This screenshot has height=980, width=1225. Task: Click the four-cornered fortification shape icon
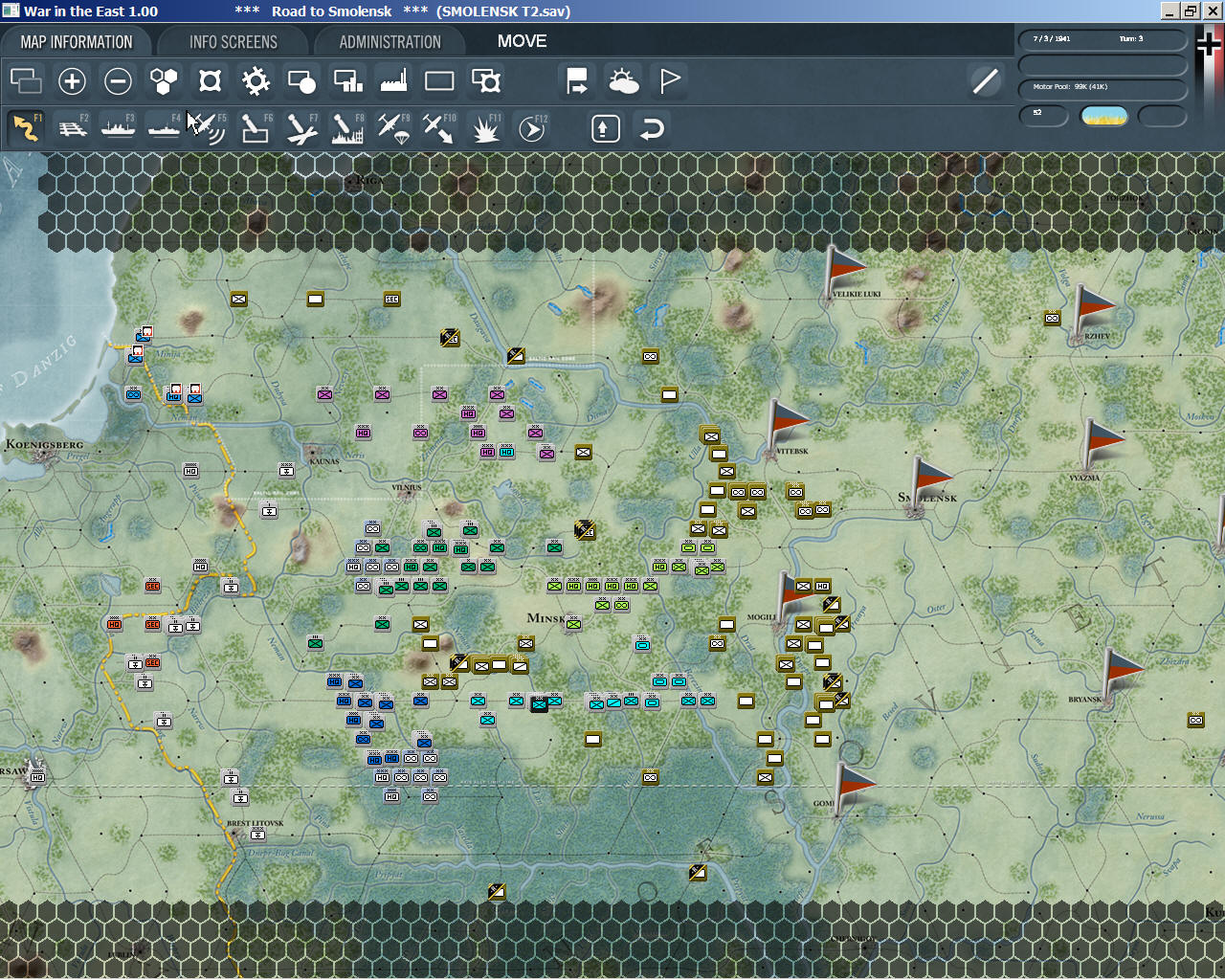click(210, 81)
